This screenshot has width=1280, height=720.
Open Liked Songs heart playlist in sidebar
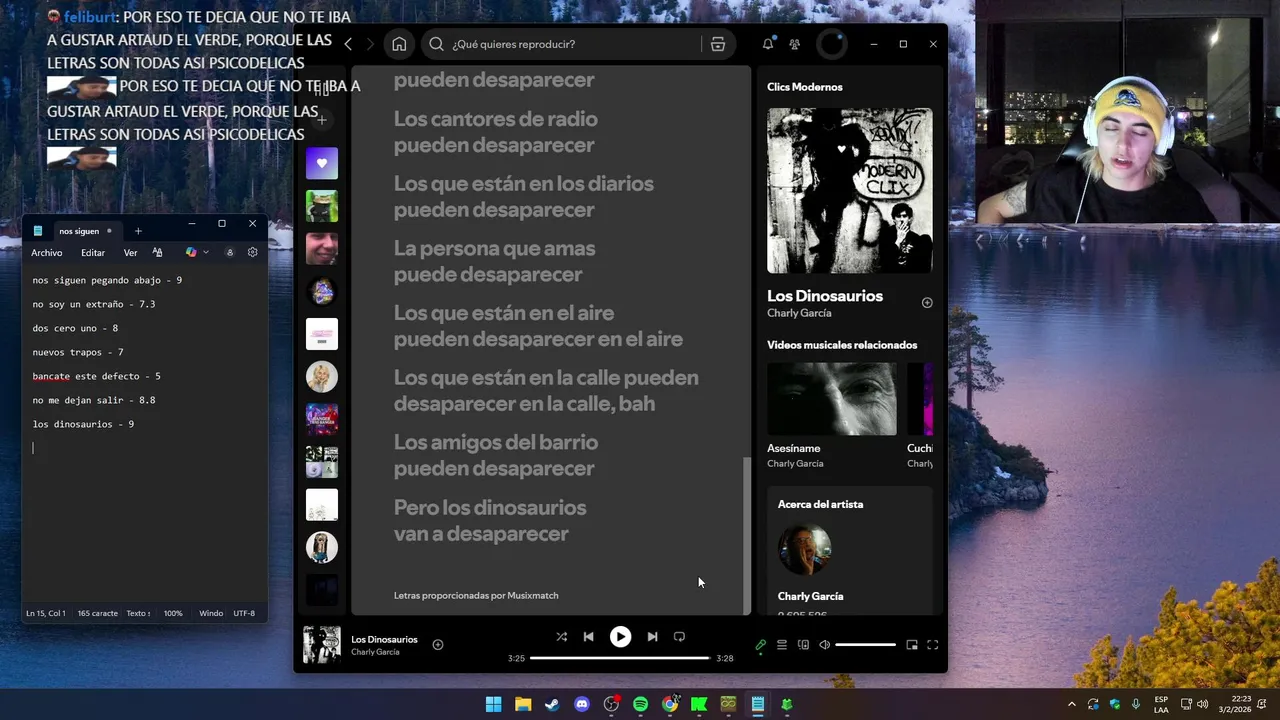(x=322, y=163)
